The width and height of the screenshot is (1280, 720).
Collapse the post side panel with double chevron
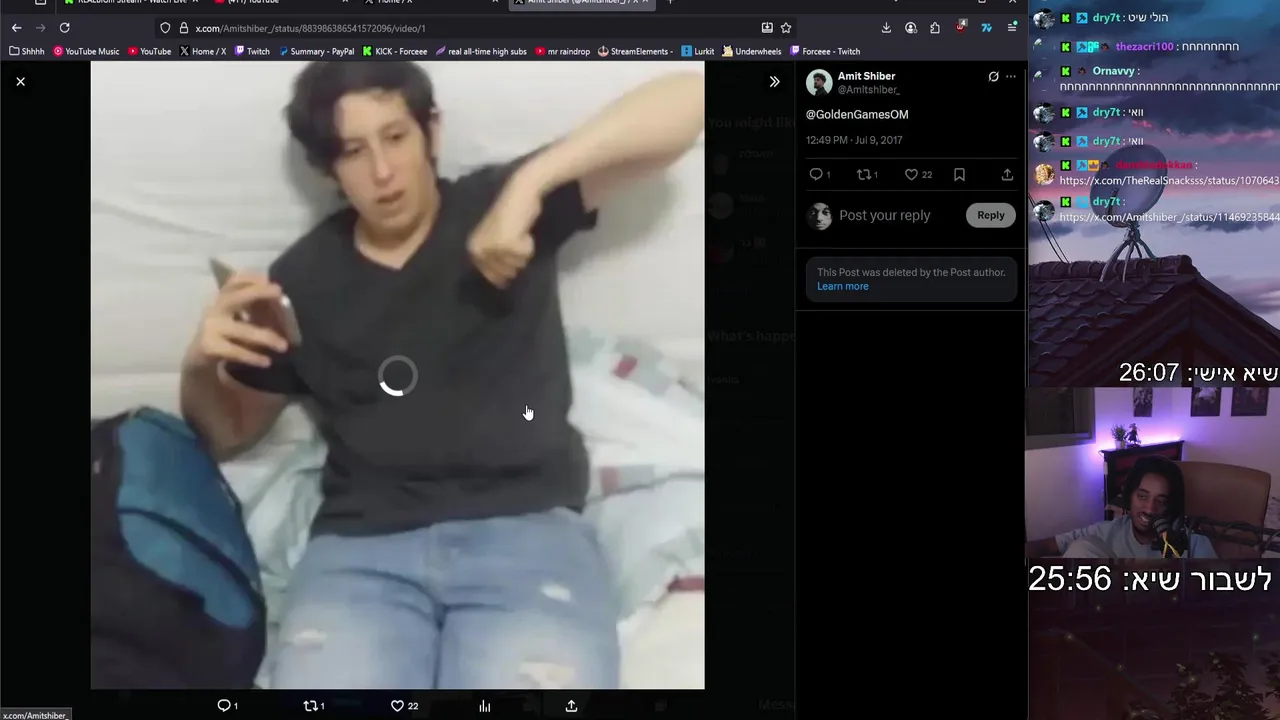(x=774, y=82)
